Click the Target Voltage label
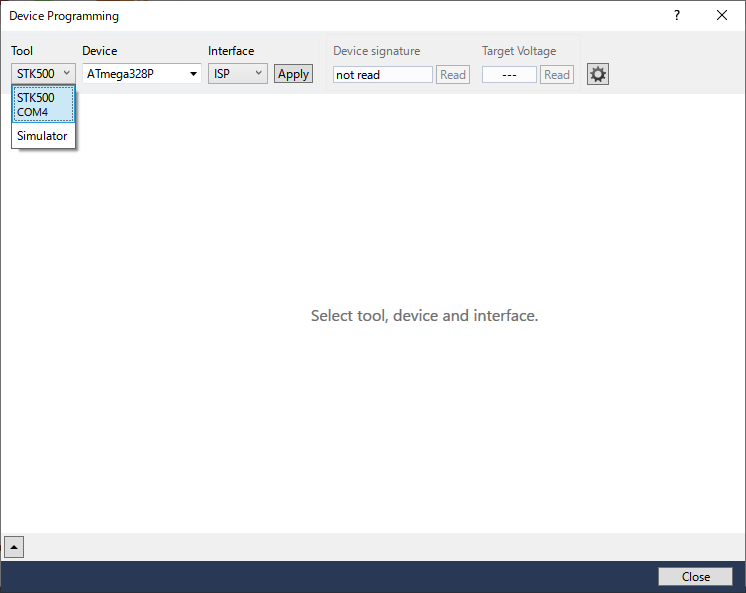 [519, 51]
